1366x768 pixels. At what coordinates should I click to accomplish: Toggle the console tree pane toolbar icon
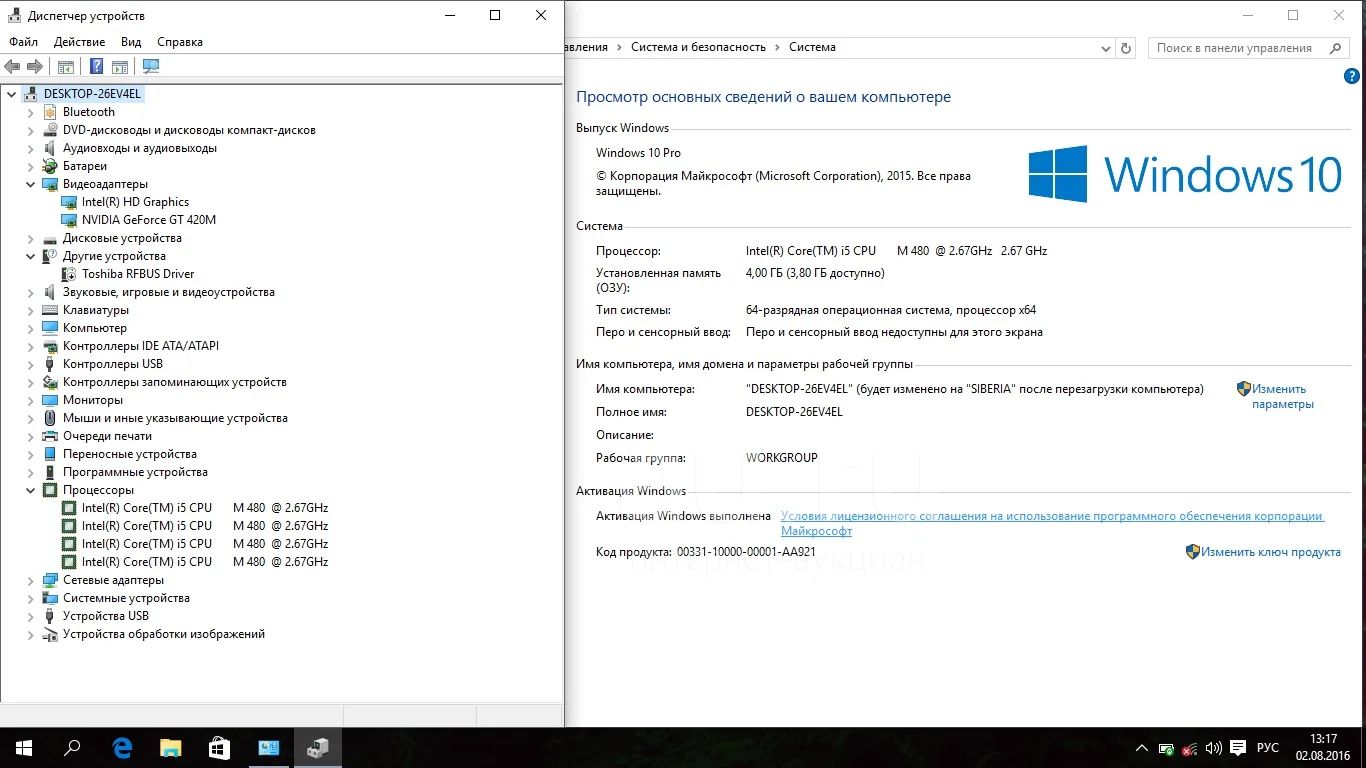pos(66,67)
